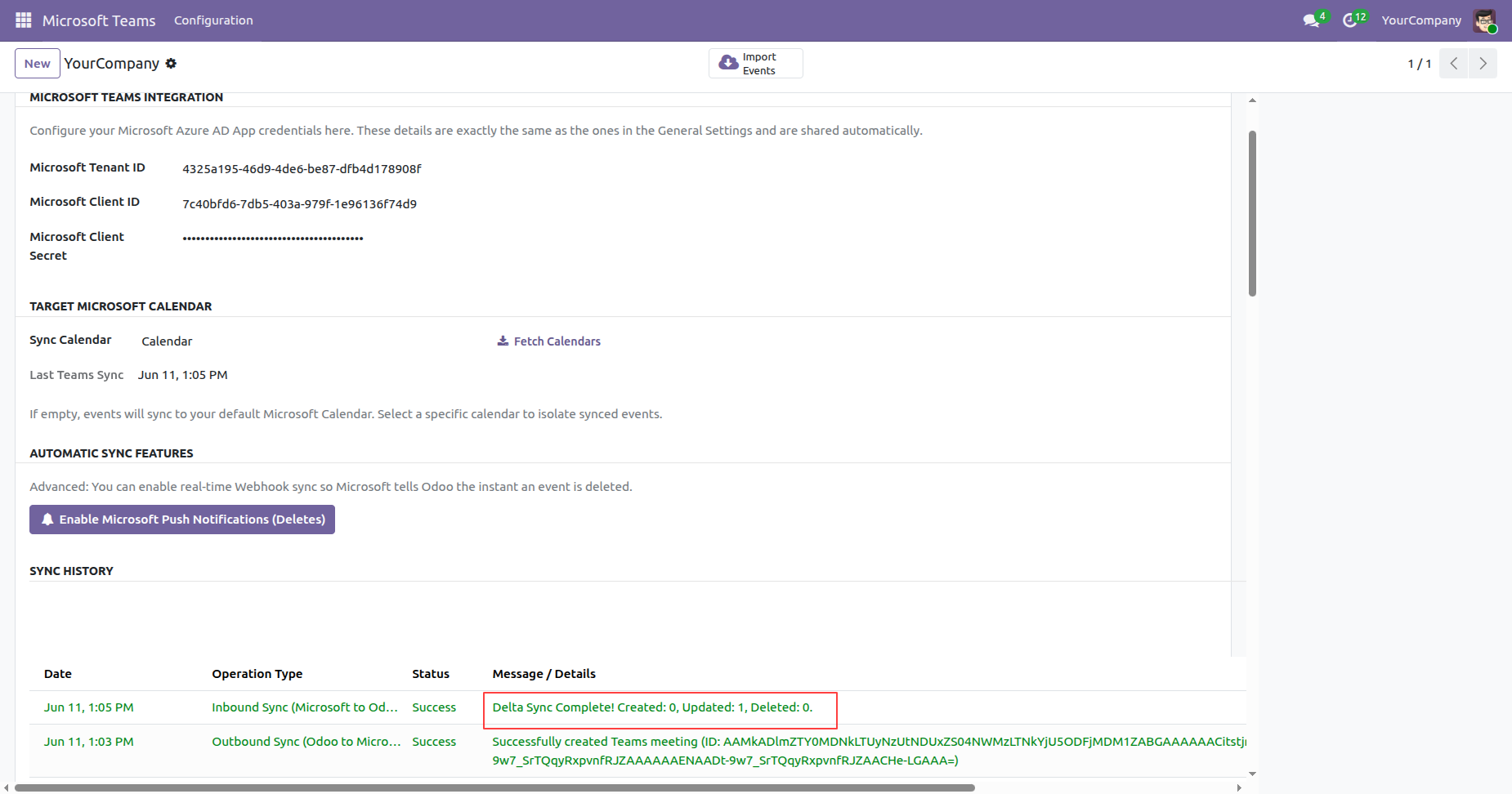The image size is (1512, 794).
Task: Click the Operation Type column header
Action: click(257, 674)
